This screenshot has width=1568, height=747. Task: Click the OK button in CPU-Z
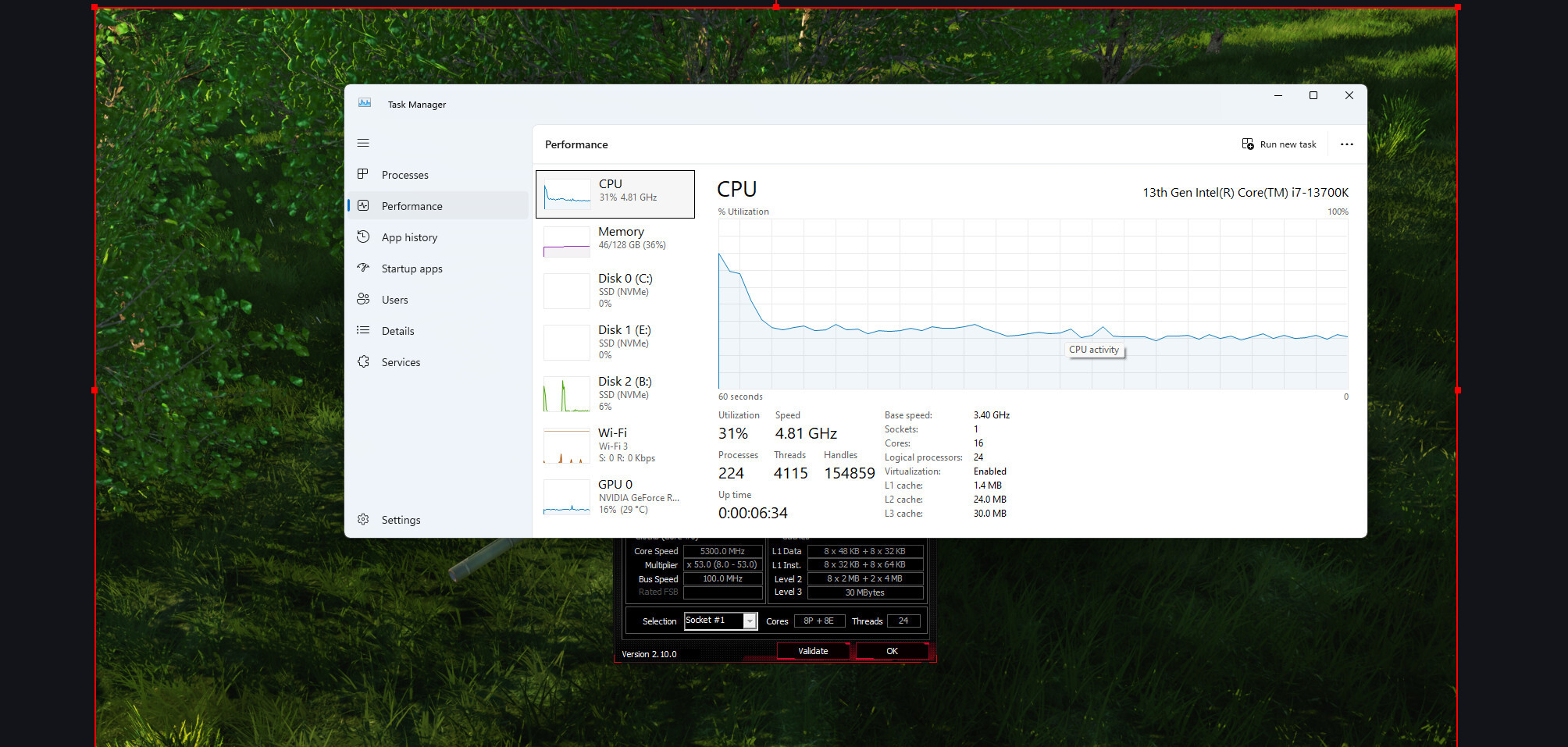pos(892,651)
